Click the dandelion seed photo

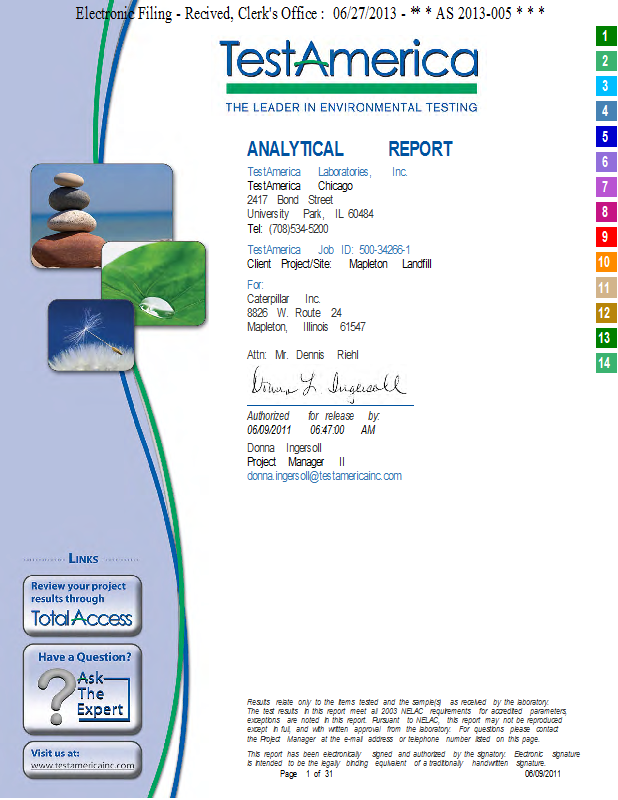click(x=91, y=335)
